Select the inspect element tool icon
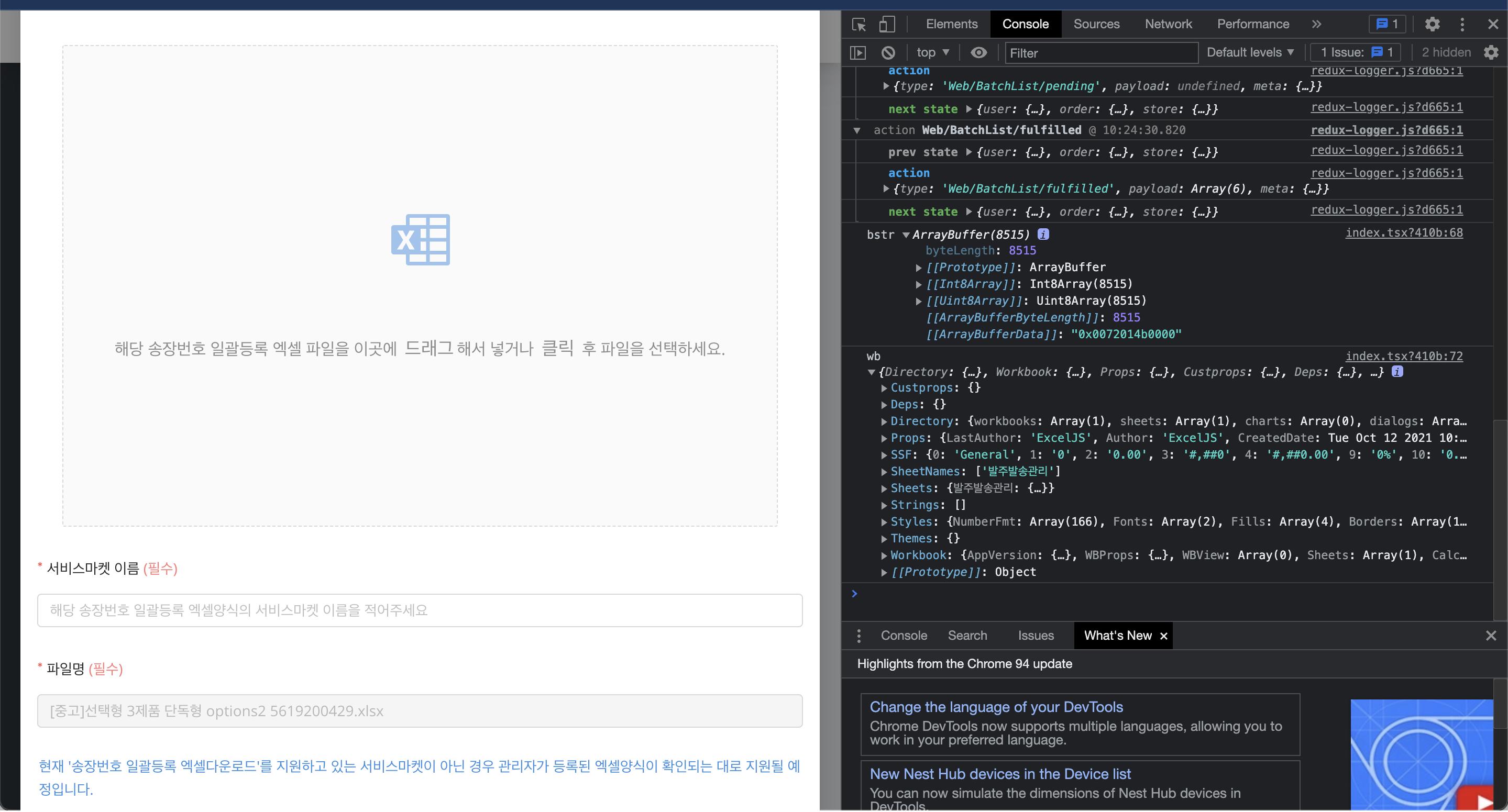The height and width of the screenshot is (812, 1508). 858,24
